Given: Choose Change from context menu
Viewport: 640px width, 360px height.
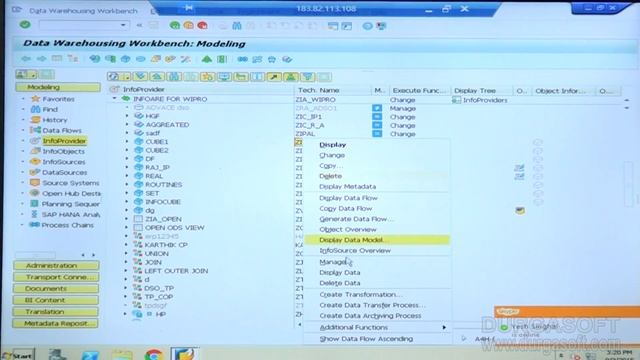Looking at the screenshot, I should [x=332, y=156].
